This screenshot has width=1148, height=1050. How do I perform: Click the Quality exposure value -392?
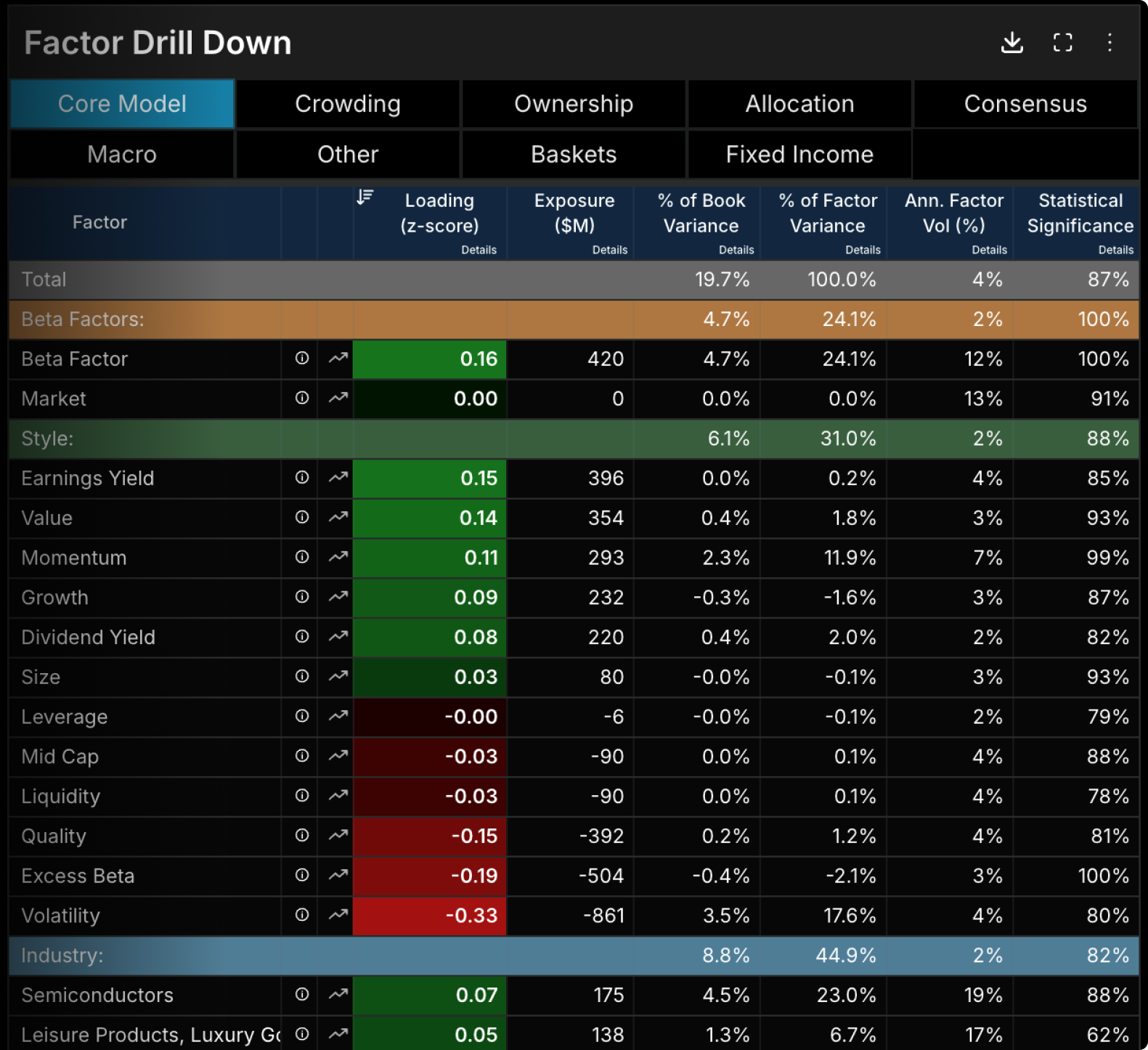coord(602,836)
